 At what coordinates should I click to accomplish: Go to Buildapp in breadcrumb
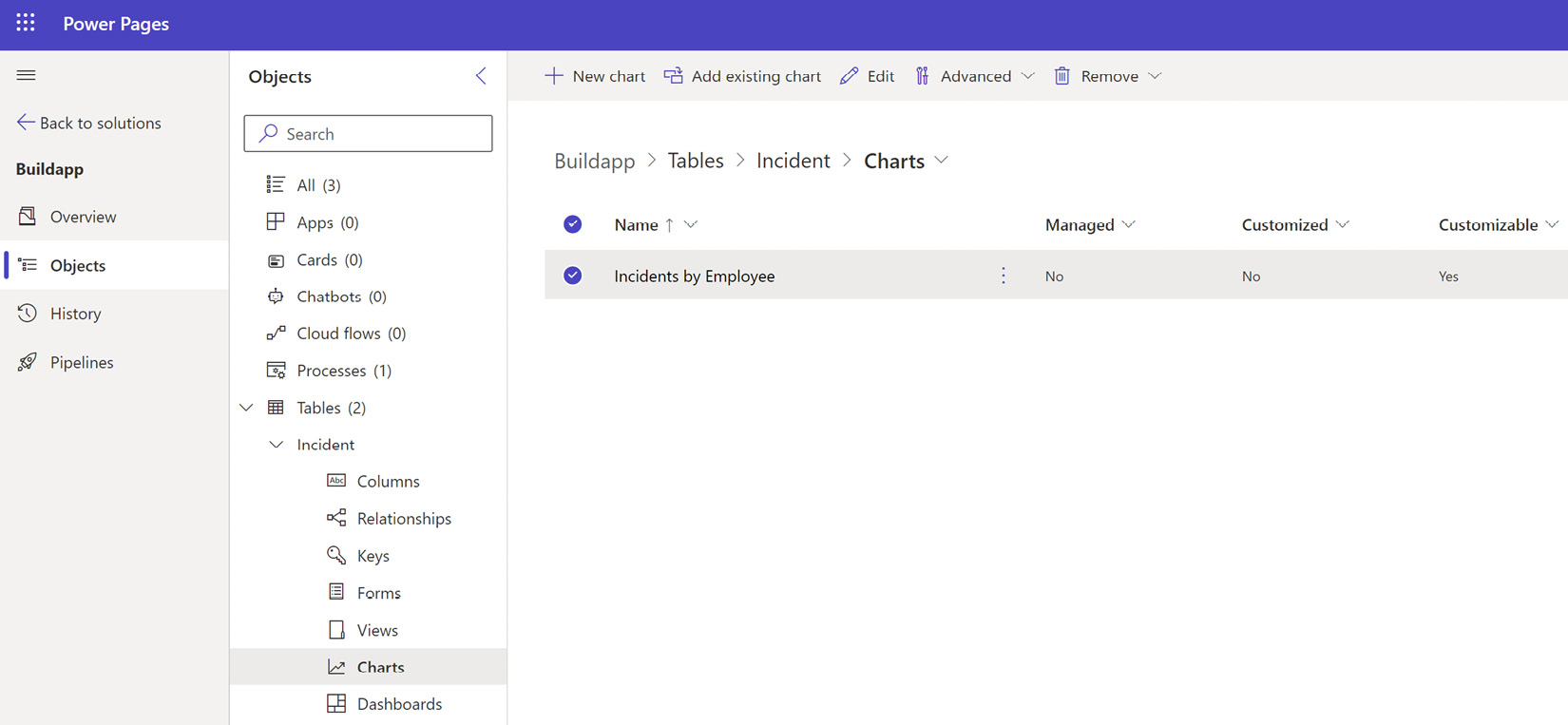[x=595, y=161]
